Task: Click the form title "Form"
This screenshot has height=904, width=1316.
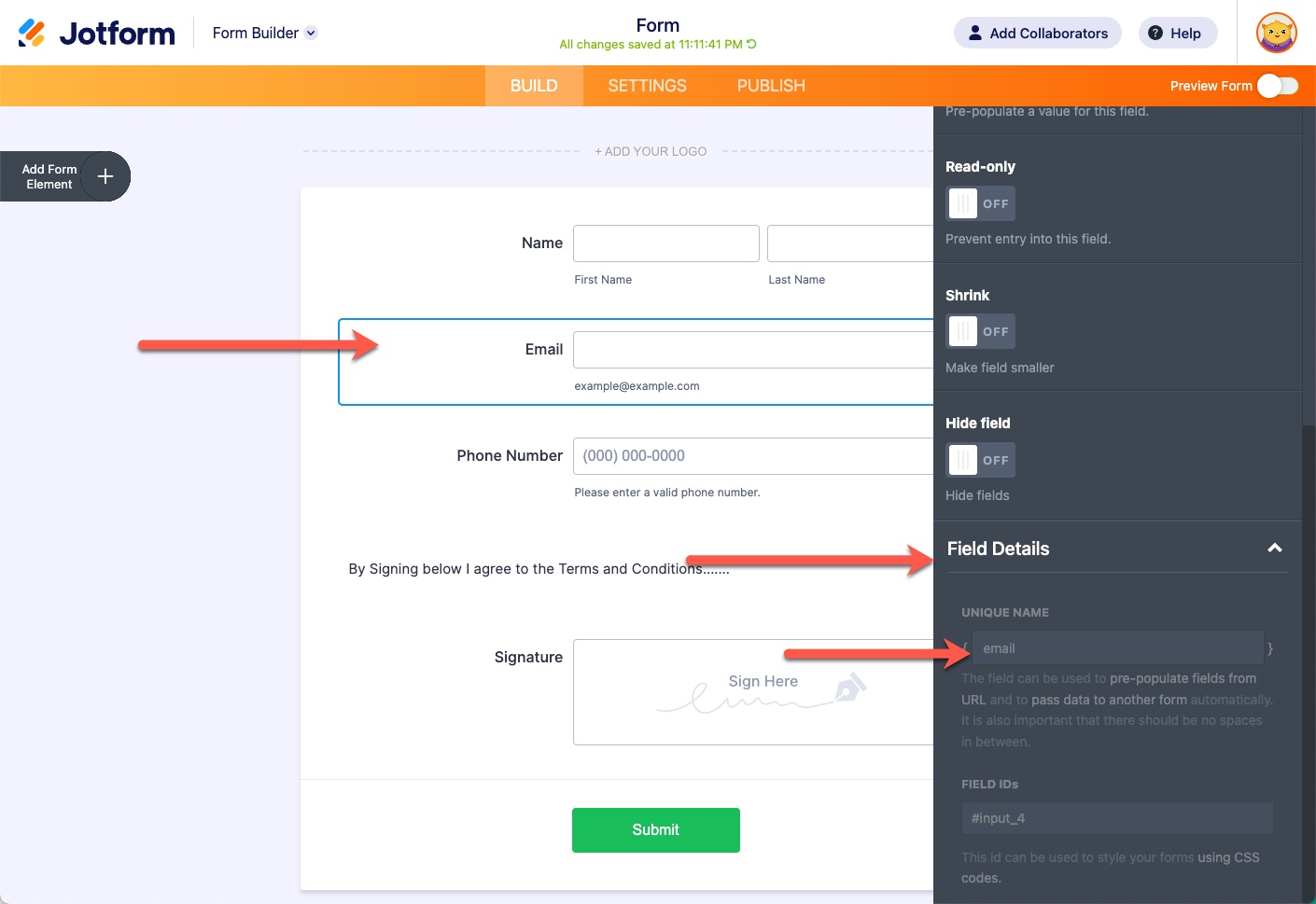Action: (657, 25)
